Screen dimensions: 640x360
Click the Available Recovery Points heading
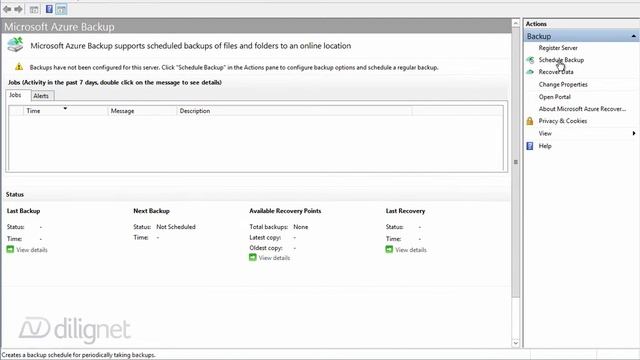(285, 211)
